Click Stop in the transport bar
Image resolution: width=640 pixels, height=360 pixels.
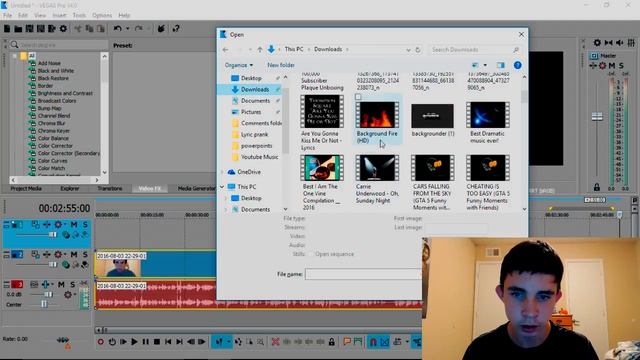click(x=157, y=342)
